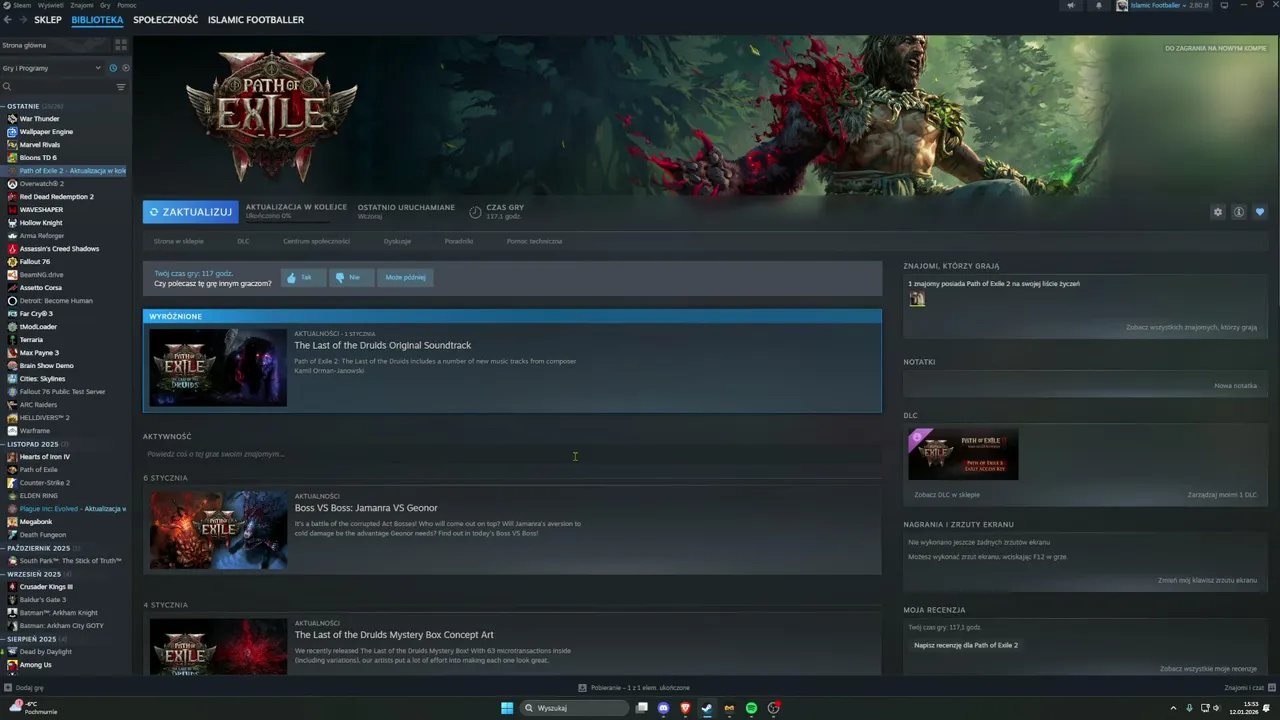Open the DLC game page link
1280x720 pixels.
coord(243,241)
